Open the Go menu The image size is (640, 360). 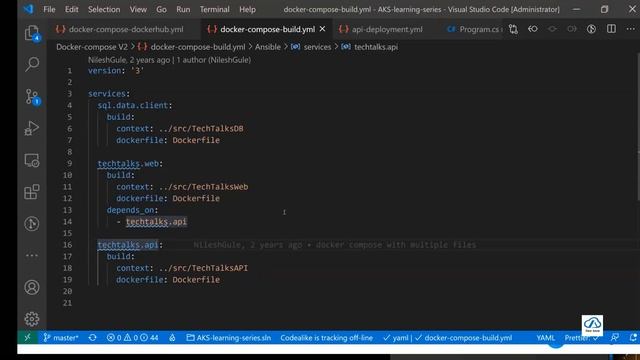pos(161,9)
